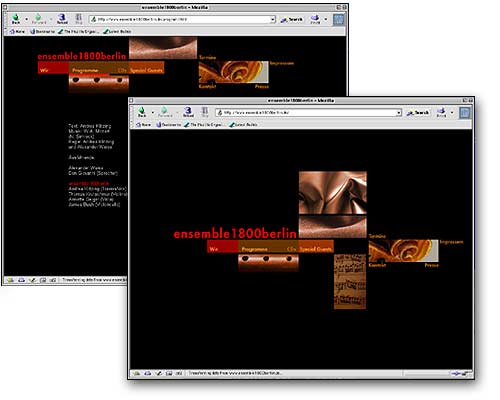Click Reload button in rear Mozilla window
Screen dimensions: 500x400
[x=62, y=19]
